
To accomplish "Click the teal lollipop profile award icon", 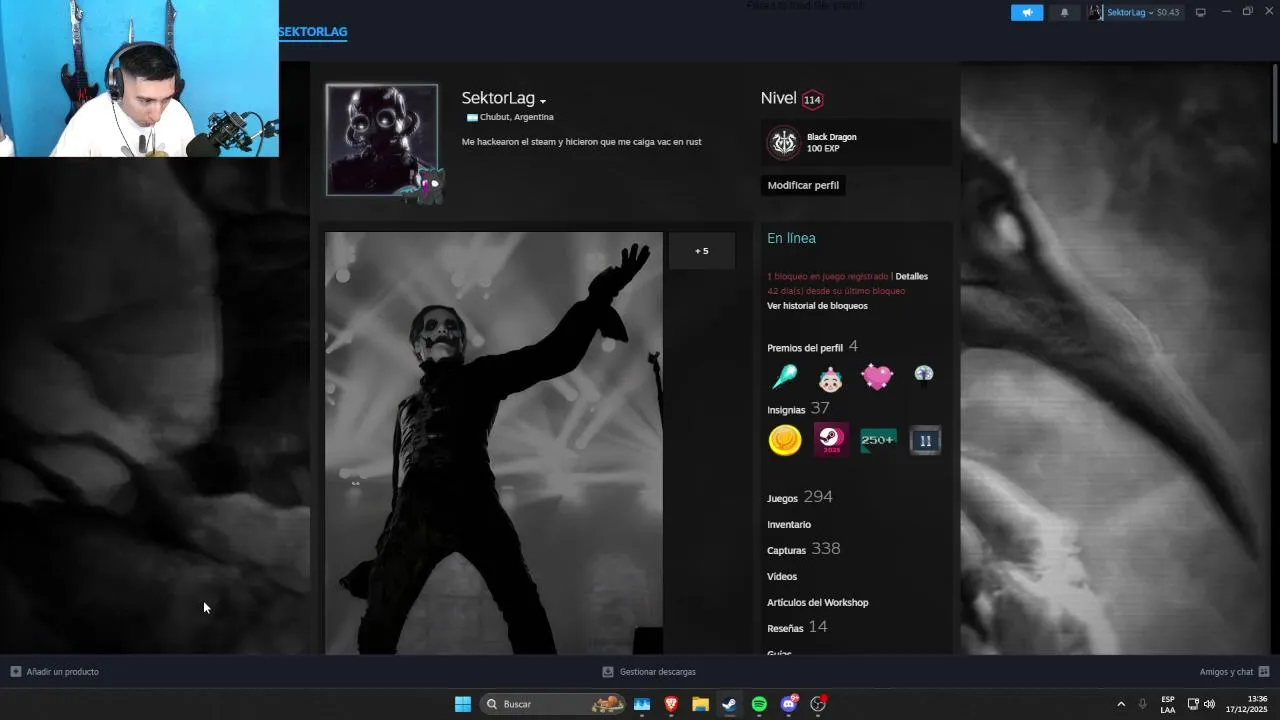I will (x=785, y=377).
